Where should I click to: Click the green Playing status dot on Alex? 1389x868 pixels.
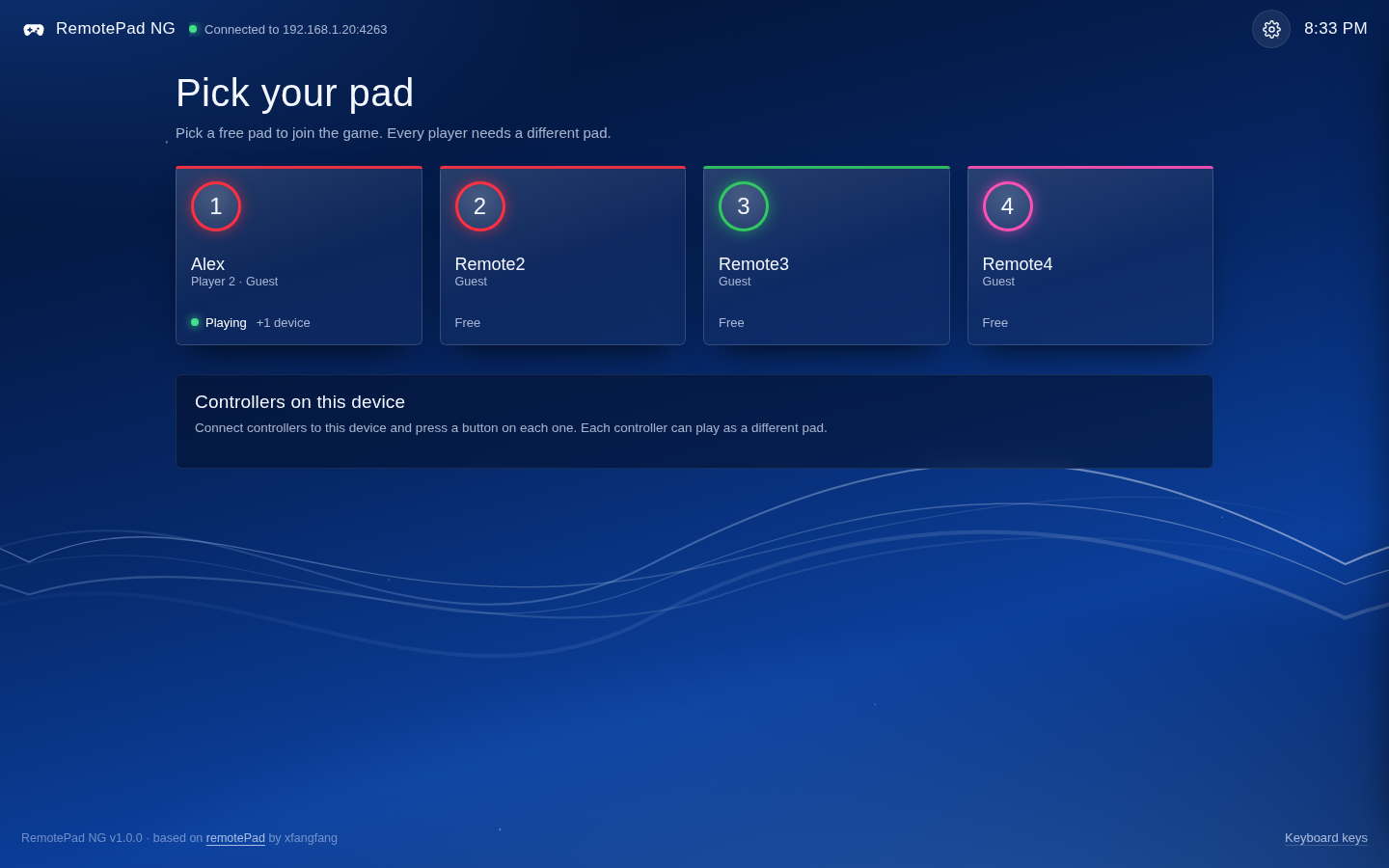(x=195, y=322)
